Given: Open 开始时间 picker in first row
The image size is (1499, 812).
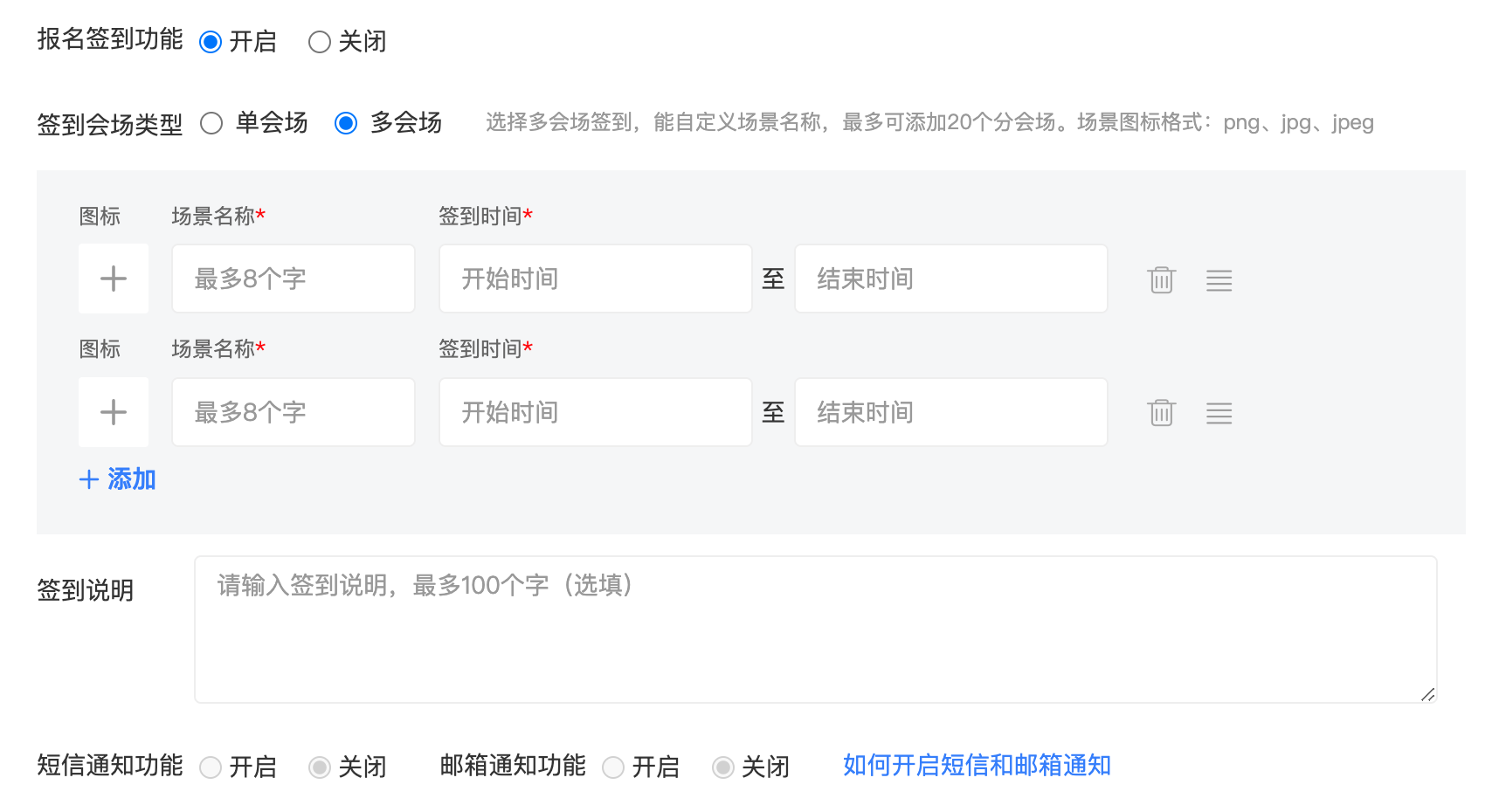Looking at the screenshot, I should click(595, 279).
